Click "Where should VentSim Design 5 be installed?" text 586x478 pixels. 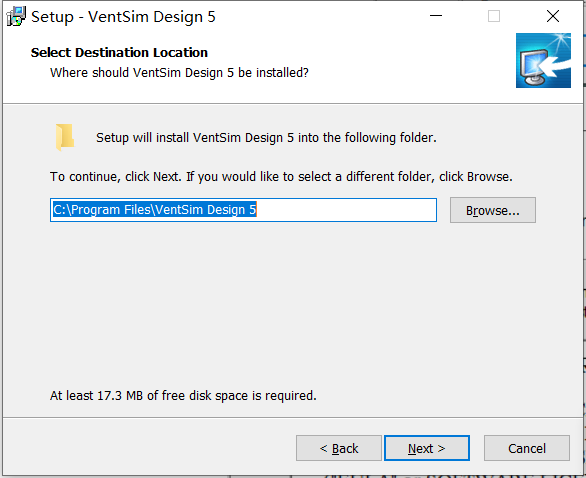point(179,73)
